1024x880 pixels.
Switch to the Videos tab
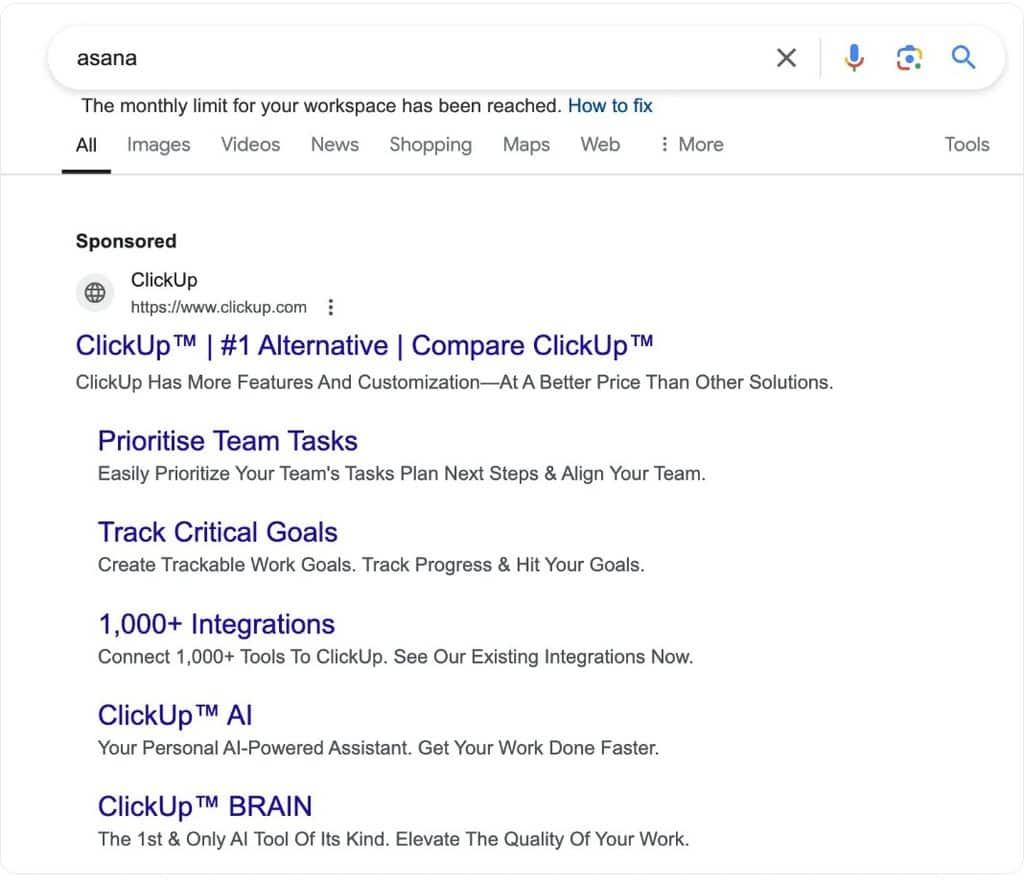pos(250,144)
